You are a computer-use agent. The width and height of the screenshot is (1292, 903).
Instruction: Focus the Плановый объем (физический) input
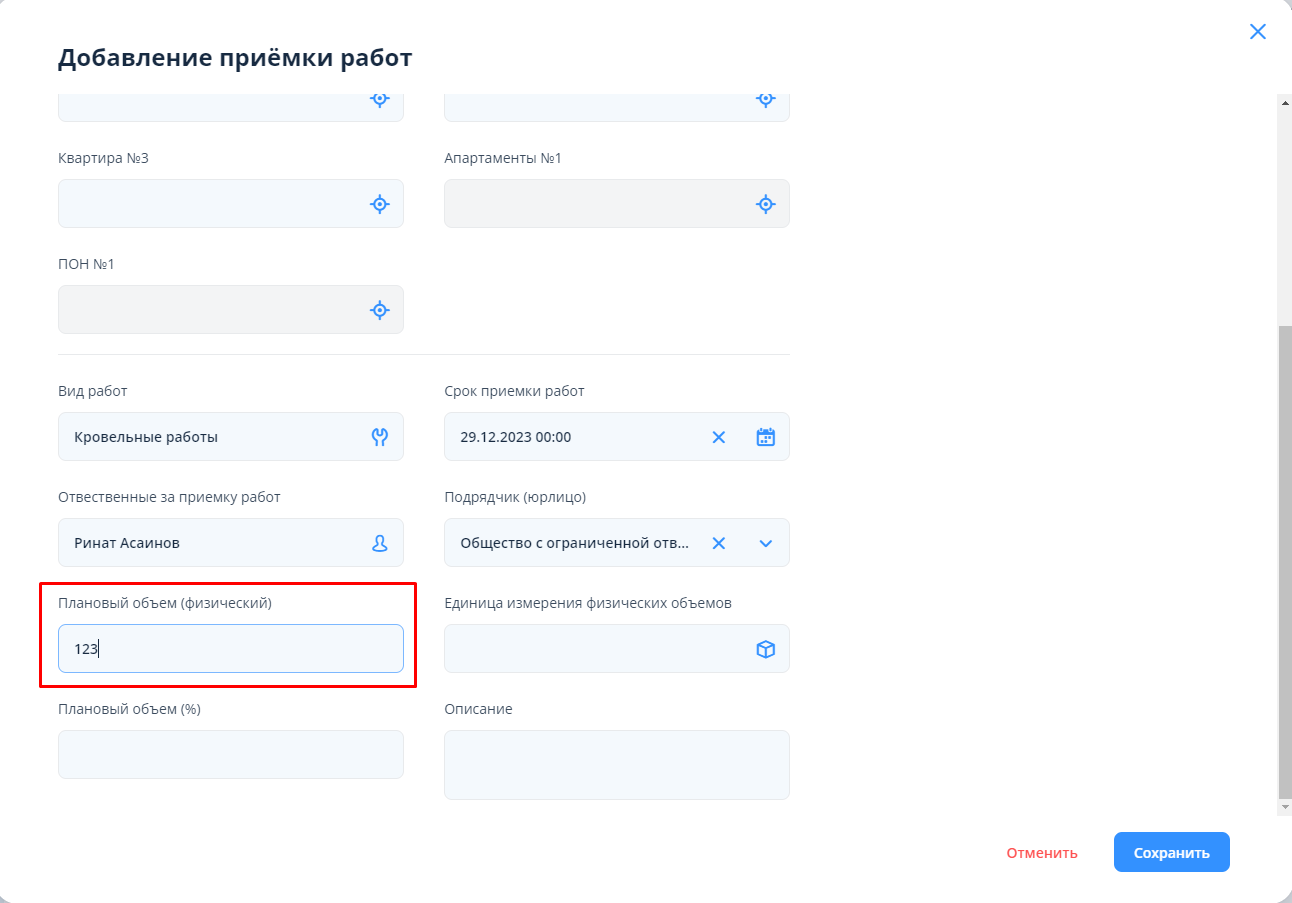pos(230,649)
